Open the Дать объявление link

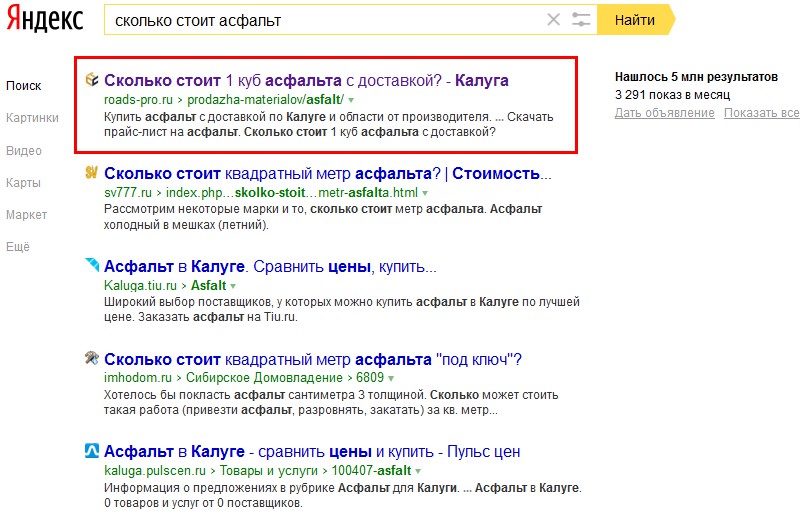[665, 113]
